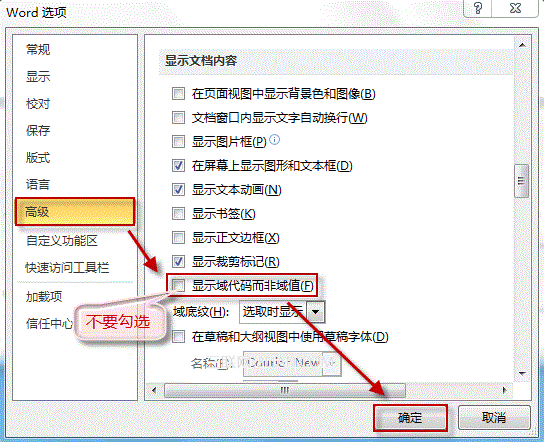This screenshot has width=544, height=442.
Task: Uncheck 显示裁剪标记 checkbox
Action: point(178,262)
